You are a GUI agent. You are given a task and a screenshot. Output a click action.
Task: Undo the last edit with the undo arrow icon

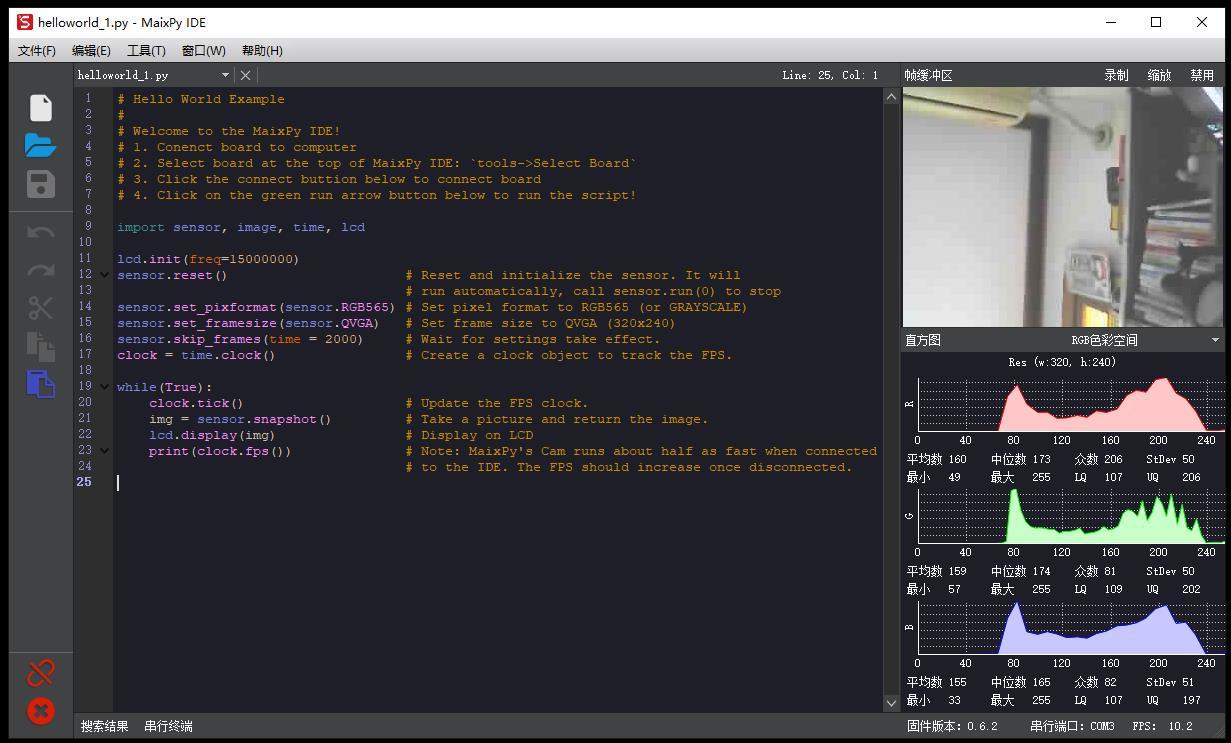click(40, 232)
